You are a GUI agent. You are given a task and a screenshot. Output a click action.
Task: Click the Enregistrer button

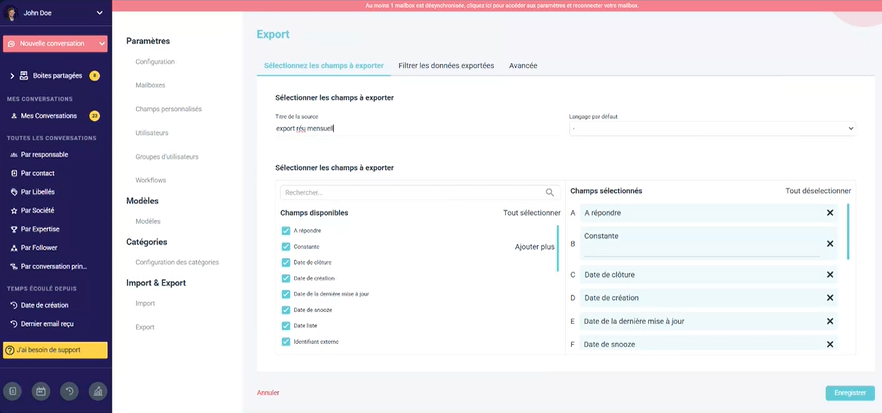pyautogui.click(x=850, y=393)
